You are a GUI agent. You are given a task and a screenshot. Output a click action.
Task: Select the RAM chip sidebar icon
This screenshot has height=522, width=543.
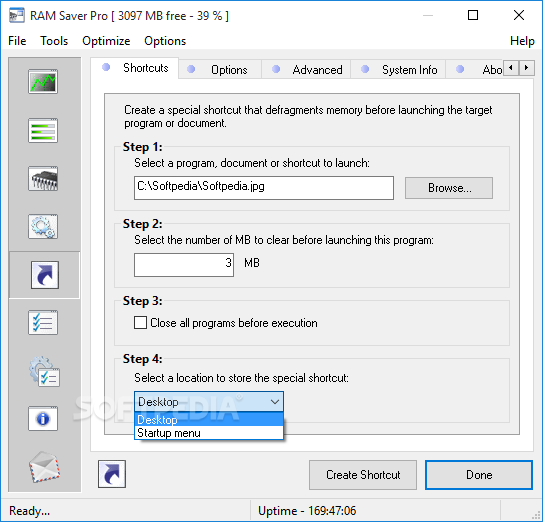(x=43, y=179)
